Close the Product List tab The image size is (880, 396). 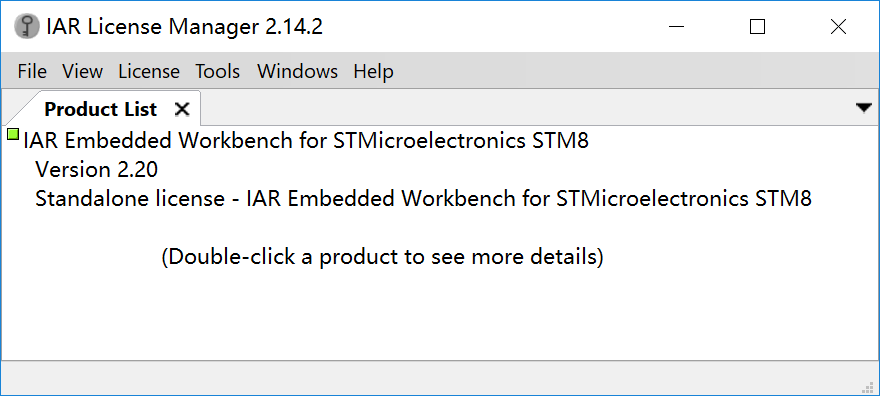pos(182,109)
